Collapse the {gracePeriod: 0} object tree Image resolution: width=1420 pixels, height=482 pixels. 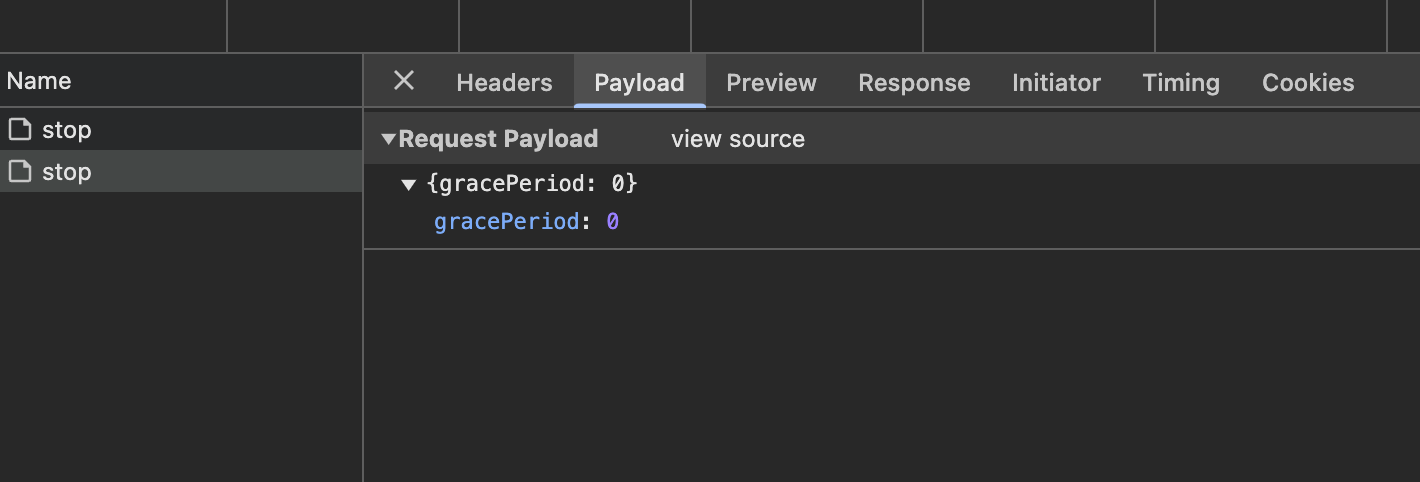[408, 184]
